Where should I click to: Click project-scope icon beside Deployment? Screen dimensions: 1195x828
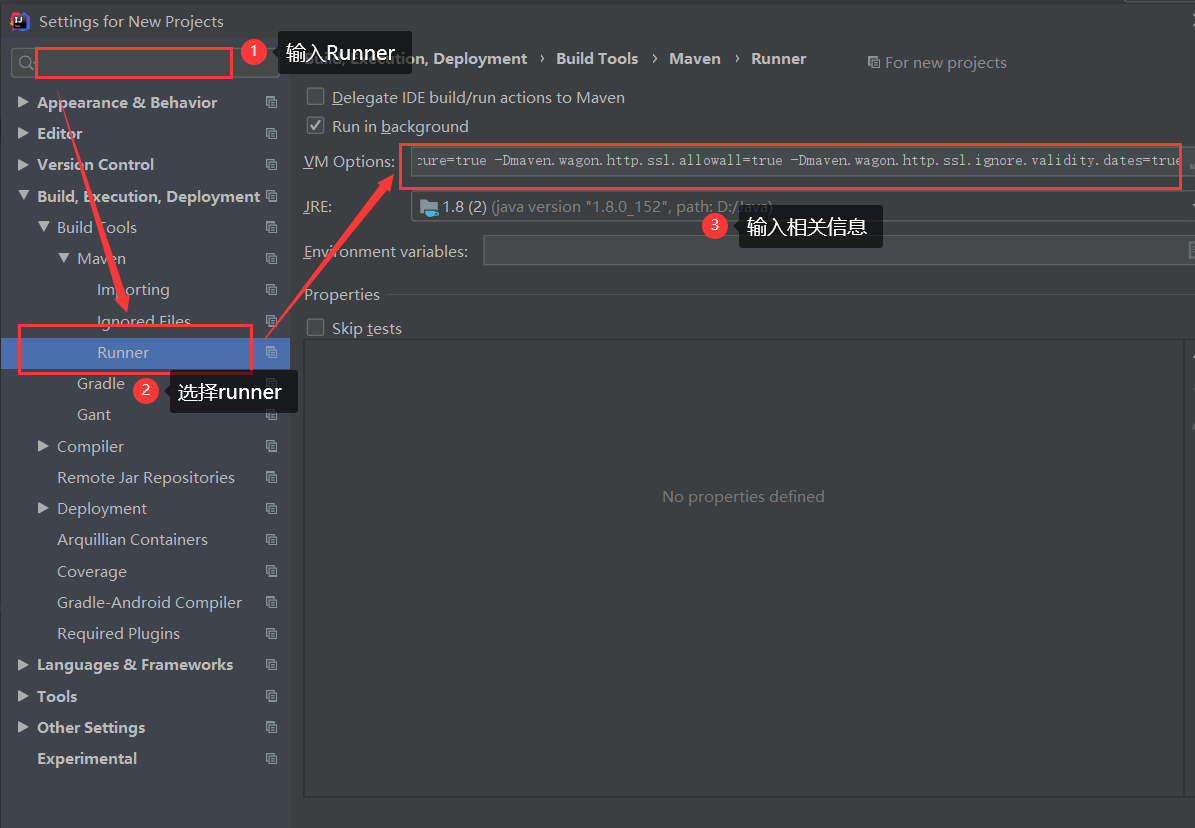click(x=271, y=509)
